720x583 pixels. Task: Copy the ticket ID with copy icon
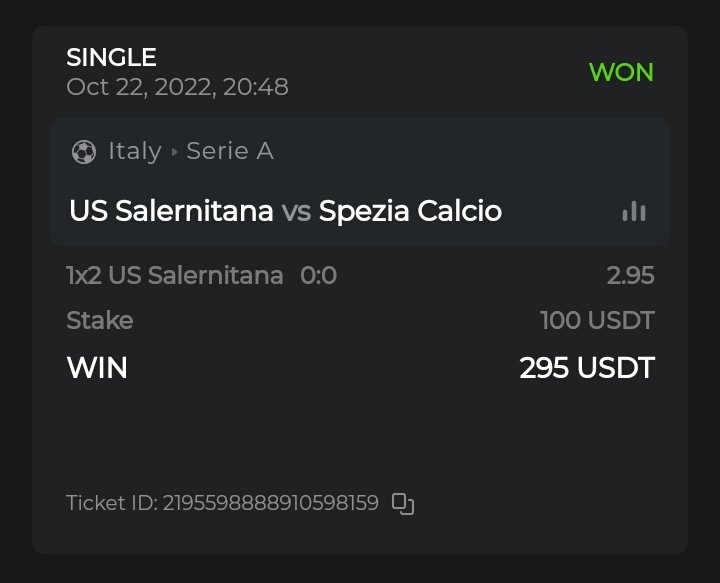[x=403, y=504]
